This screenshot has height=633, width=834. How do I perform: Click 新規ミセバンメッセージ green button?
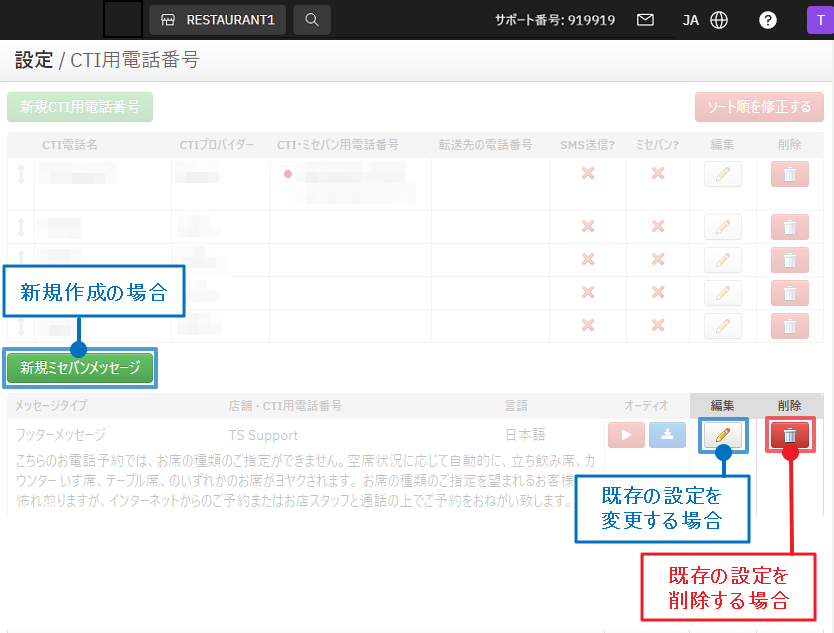click(80, 368)
